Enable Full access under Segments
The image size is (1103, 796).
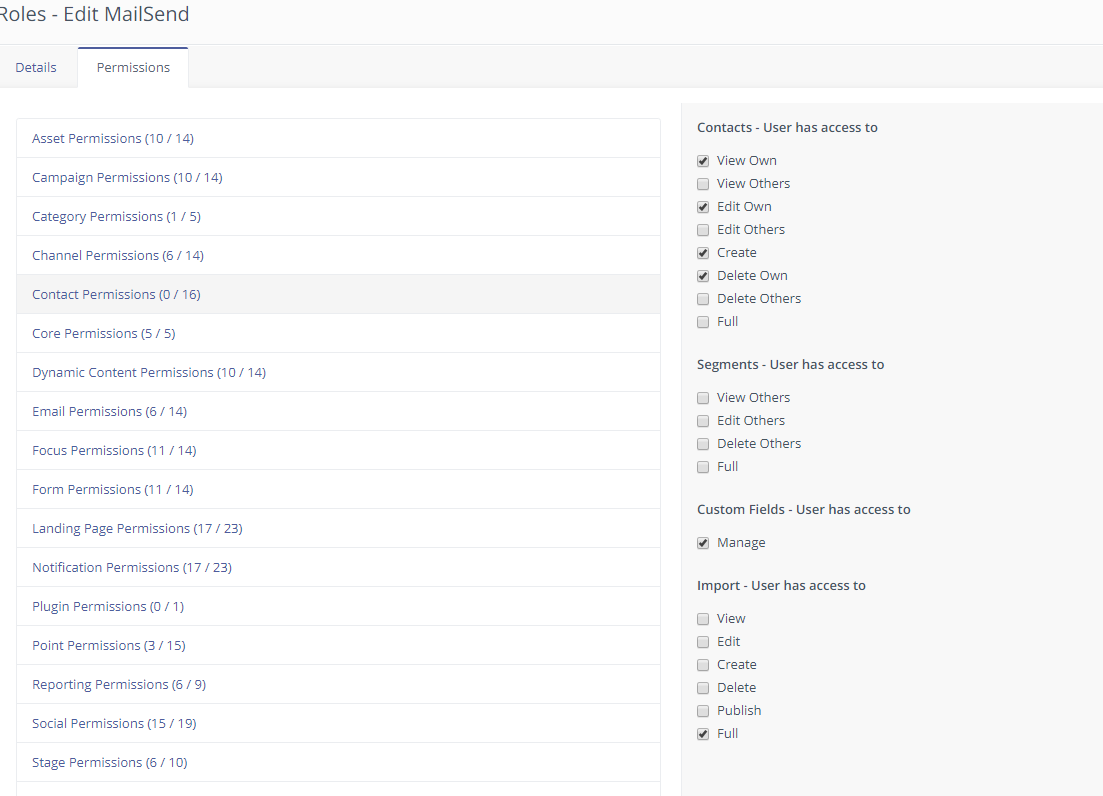click(x=703, y=466)
